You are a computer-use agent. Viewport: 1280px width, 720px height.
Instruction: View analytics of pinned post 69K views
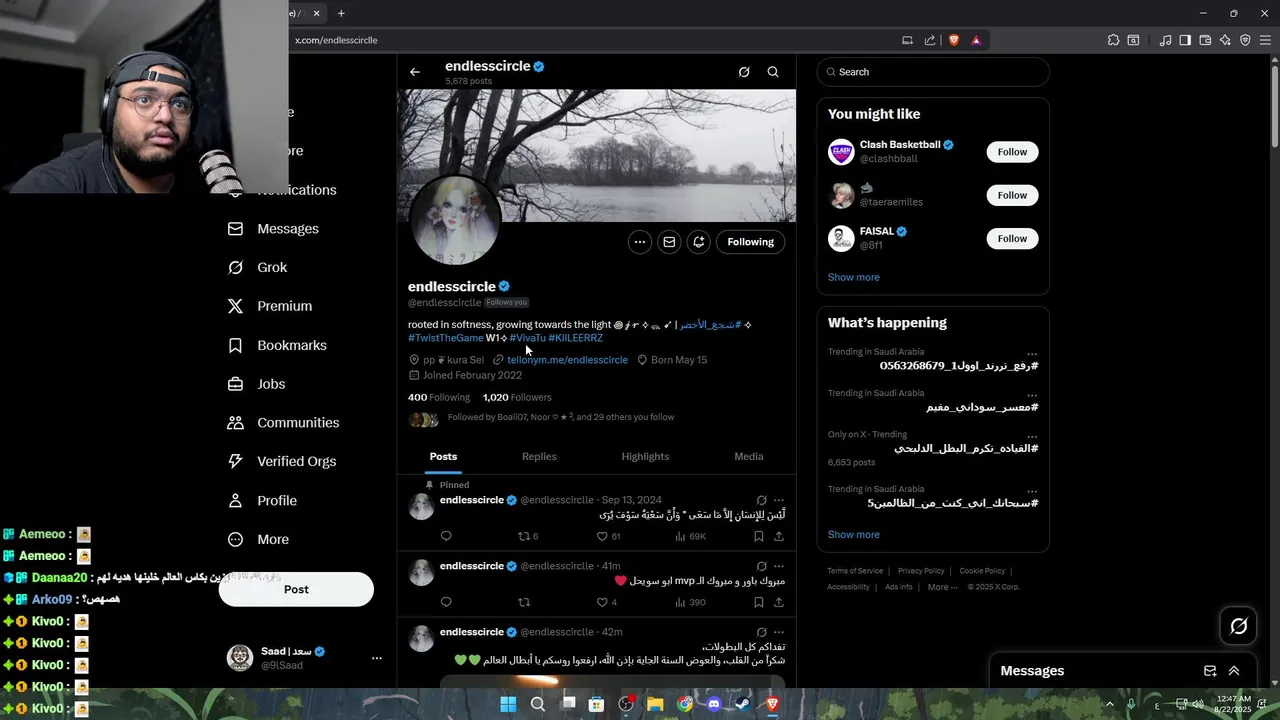coord(690,536)
